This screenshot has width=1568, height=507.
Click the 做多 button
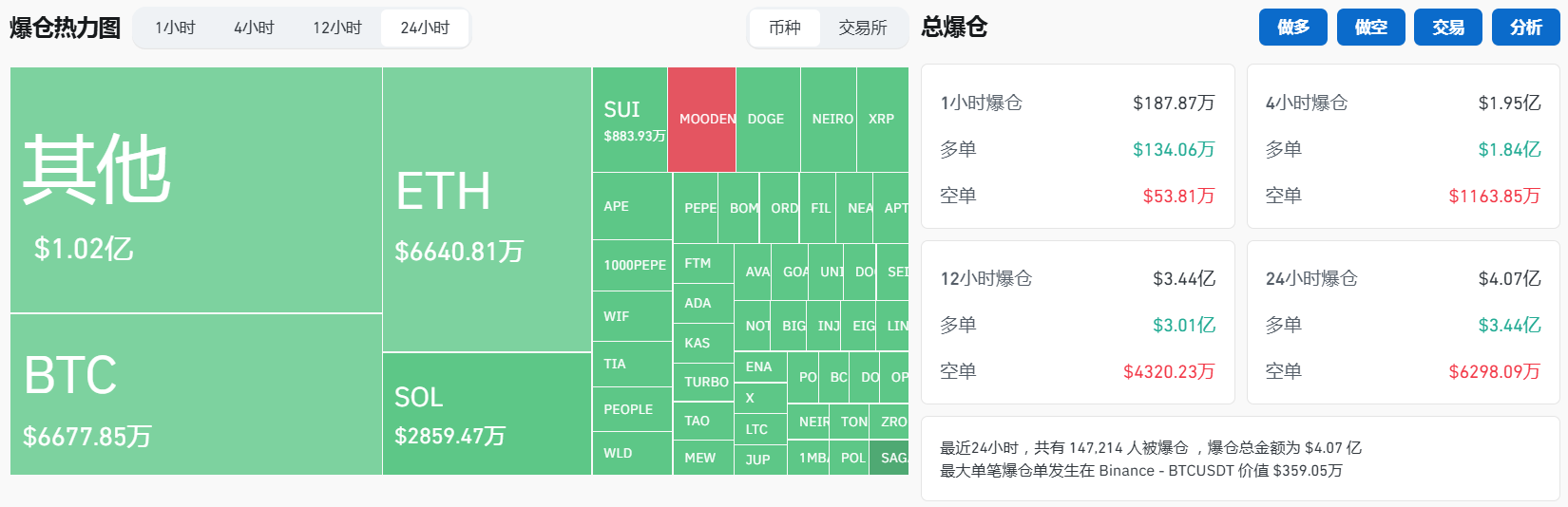[x=1293, y=28]
